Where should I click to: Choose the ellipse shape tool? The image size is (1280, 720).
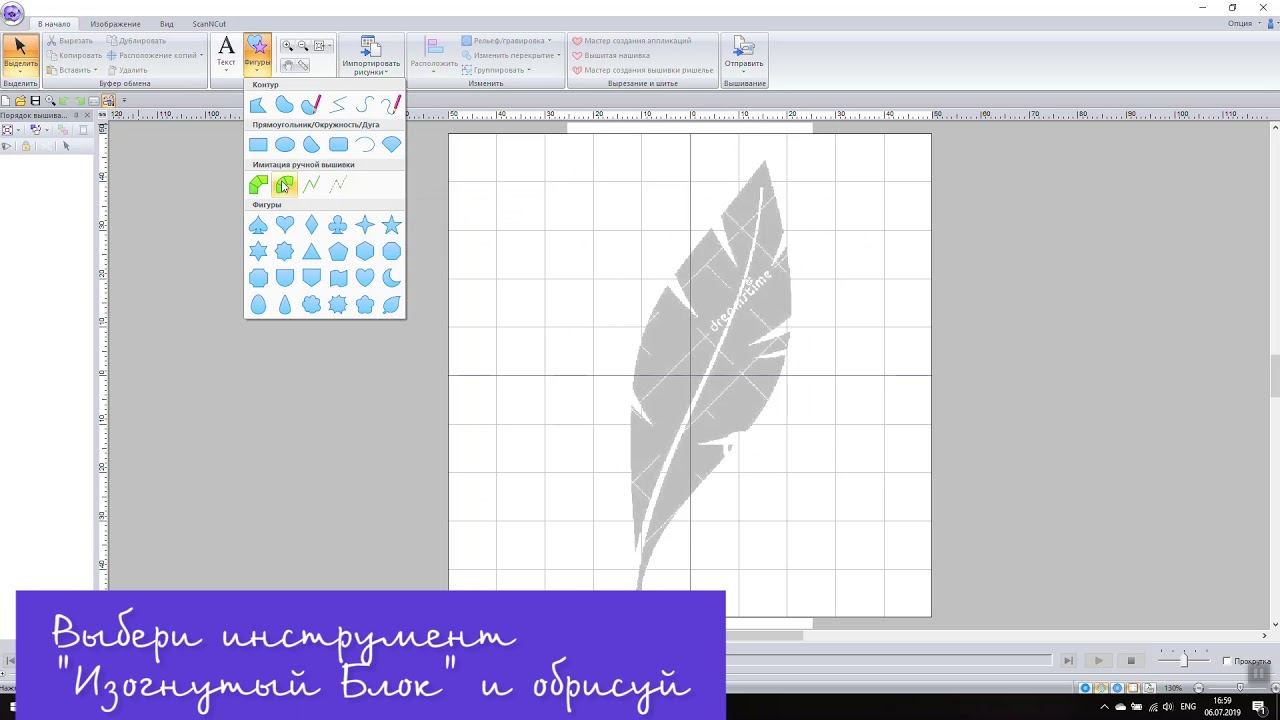285,144
